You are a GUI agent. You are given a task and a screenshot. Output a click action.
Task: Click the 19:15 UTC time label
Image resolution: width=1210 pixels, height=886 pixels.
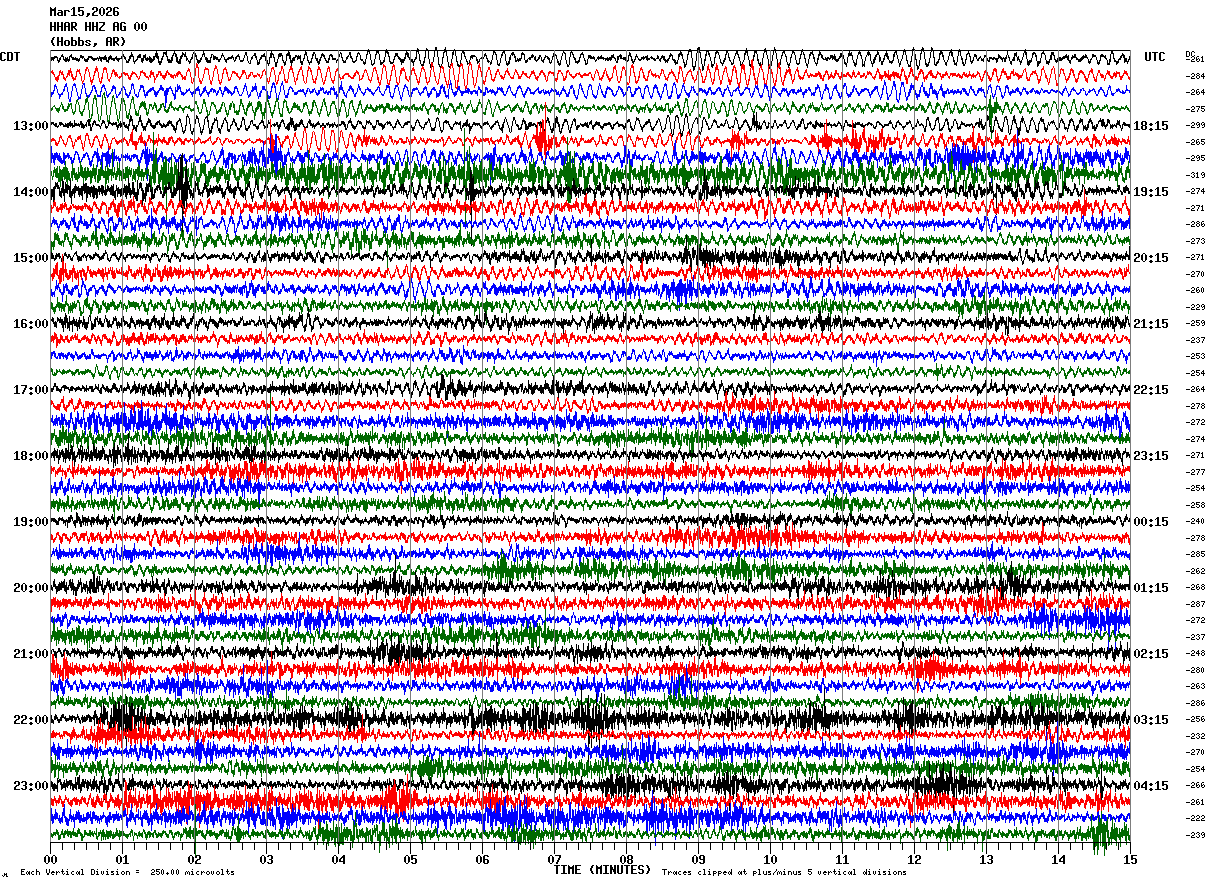coord(1151,192)
